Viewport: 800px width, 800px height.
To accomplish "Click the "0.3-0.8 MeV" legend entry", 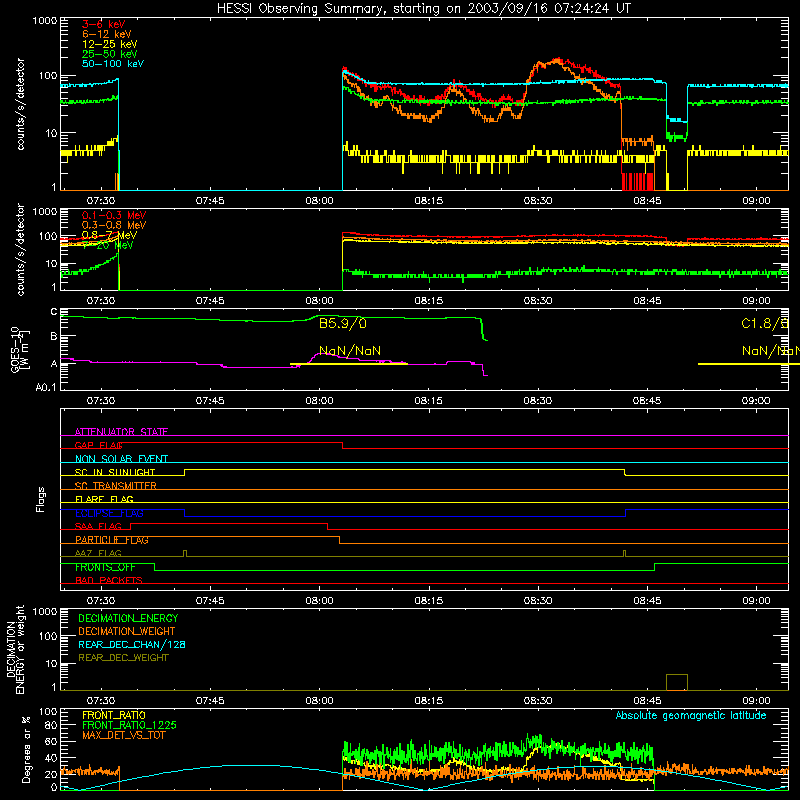I will 114,225.
